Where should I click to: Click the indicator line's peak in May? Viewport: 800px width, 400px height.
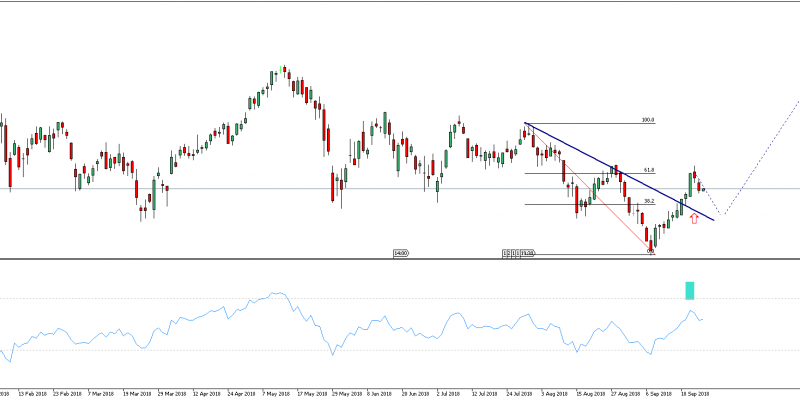point(281,294)
